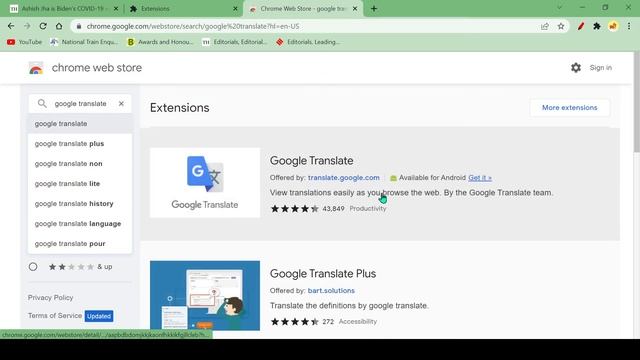Clear the search box with X

121,104
